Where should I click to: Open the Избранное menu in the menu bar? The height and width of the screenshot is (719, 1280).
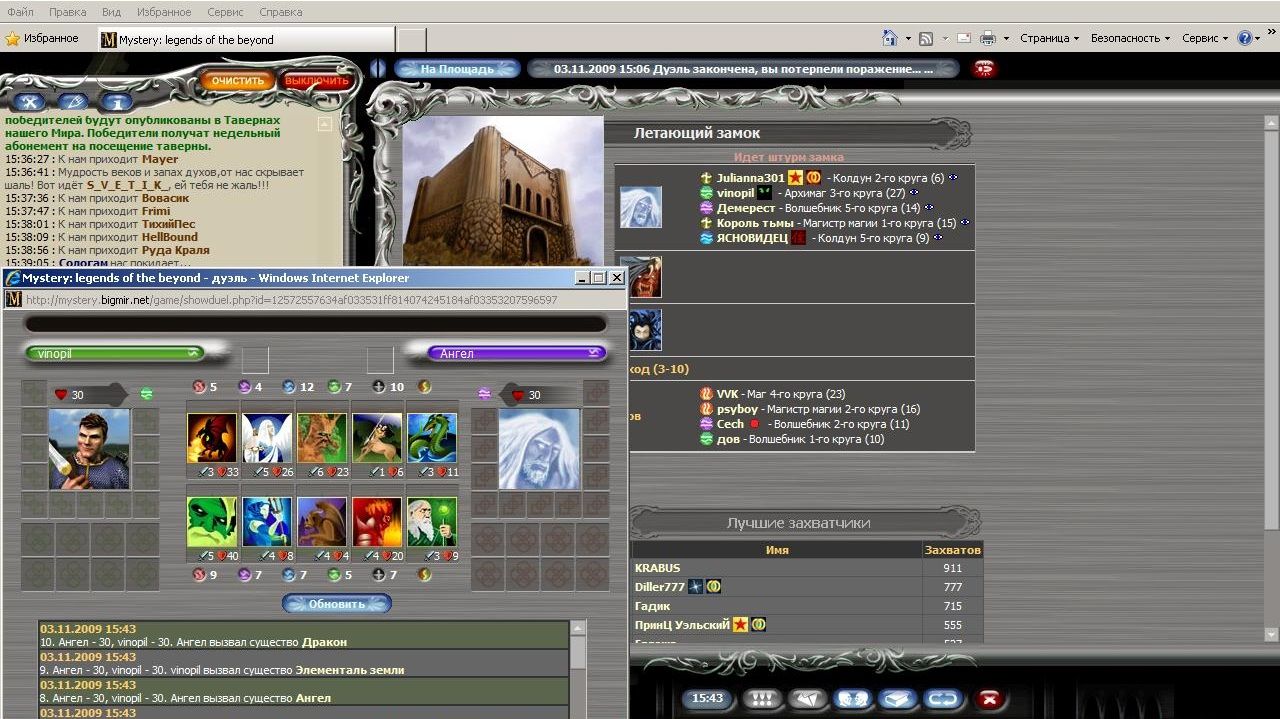point(162,12)
